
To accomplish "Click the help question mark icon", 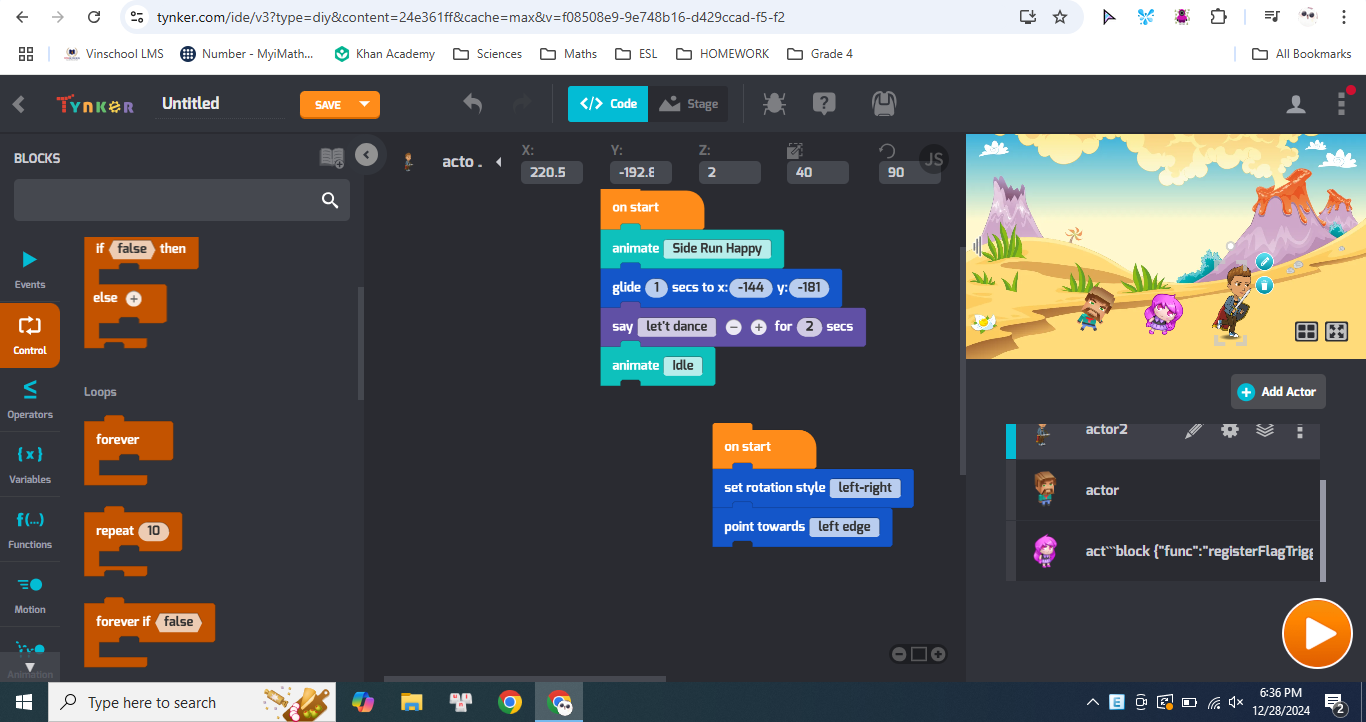I will coord(824,103).
